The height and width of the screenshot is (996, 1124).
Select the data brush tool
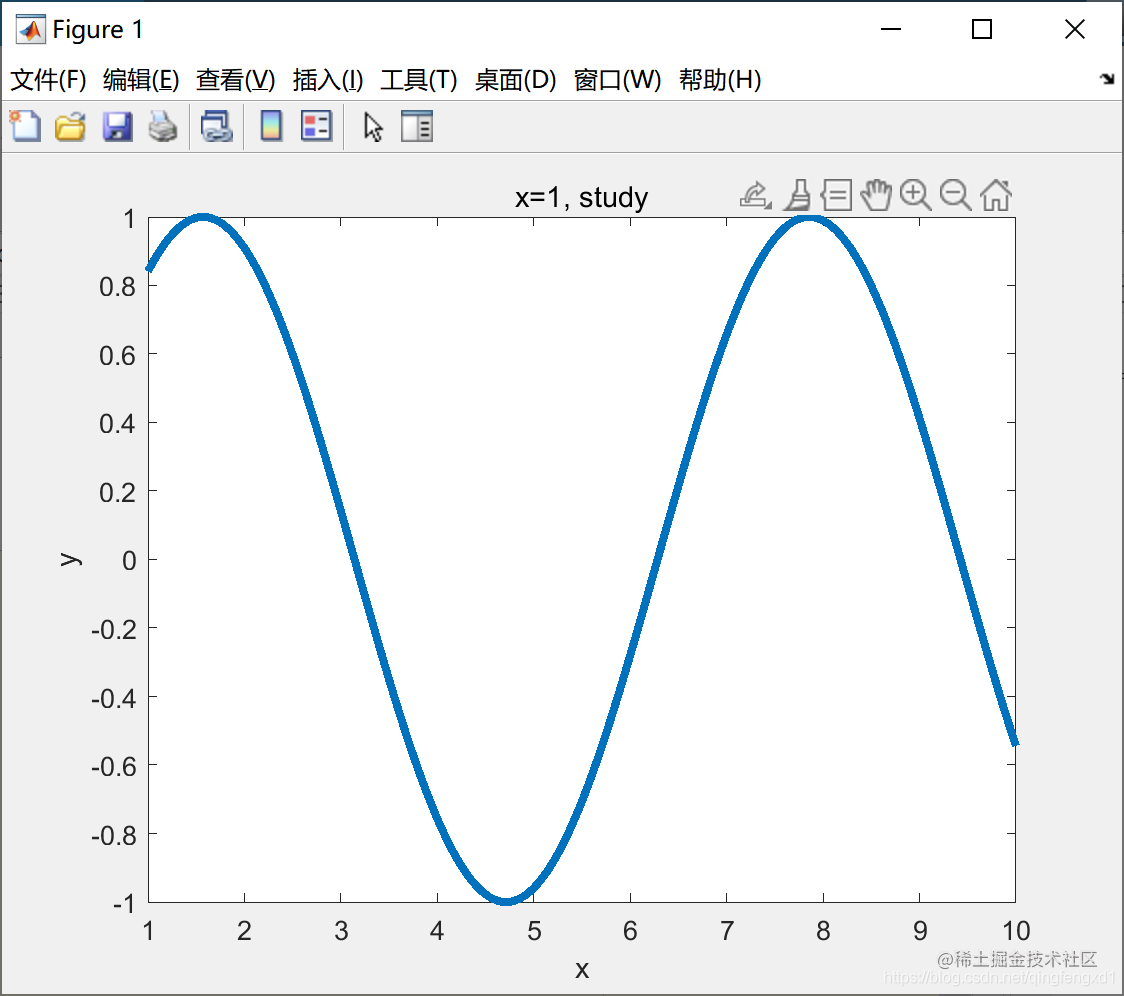click(798, 195)
